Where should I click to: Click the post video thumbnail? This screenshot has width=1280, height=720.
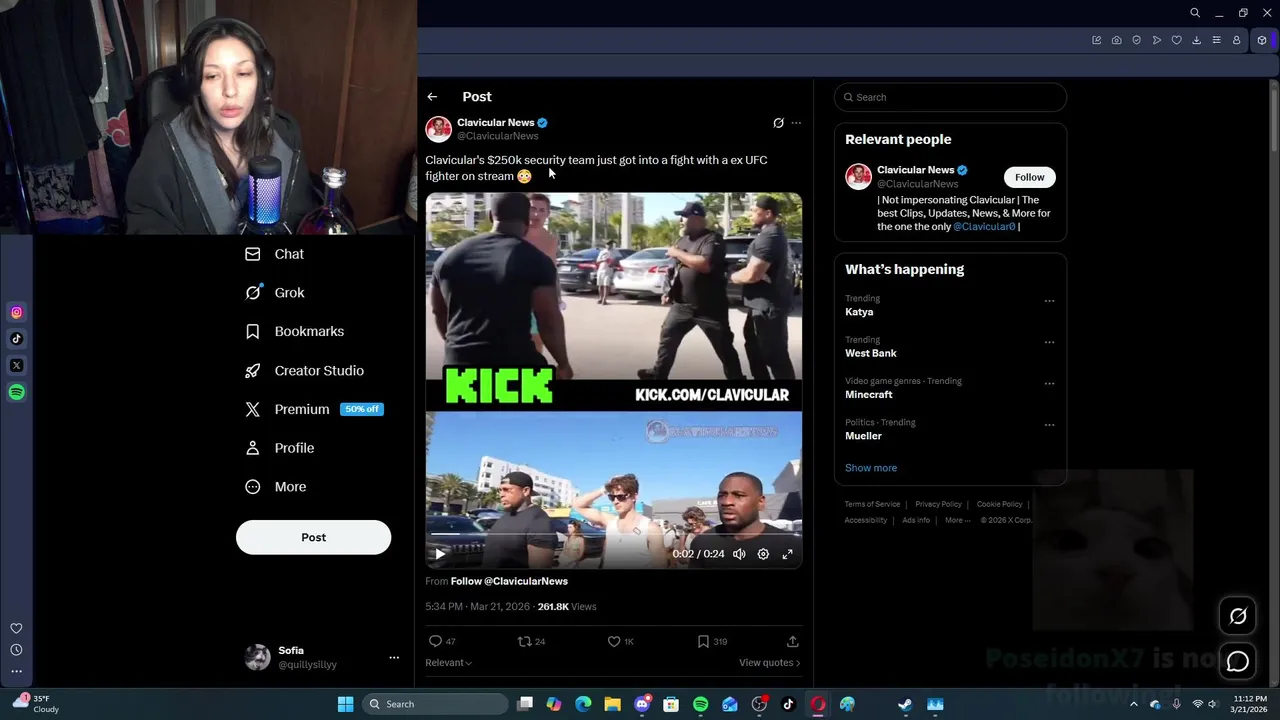click(614, 380)
